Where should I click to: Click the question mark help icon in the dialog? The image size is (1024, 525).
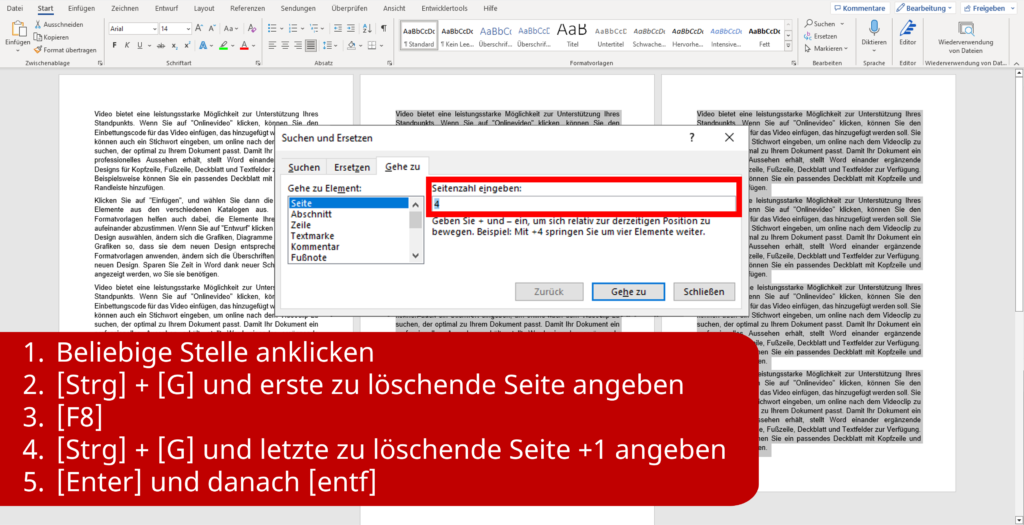692,138
